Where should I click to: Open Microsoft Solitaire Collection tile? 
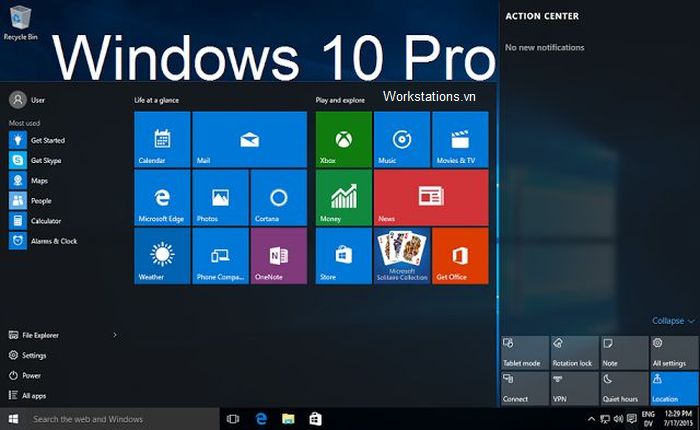[x=402, y=256]
